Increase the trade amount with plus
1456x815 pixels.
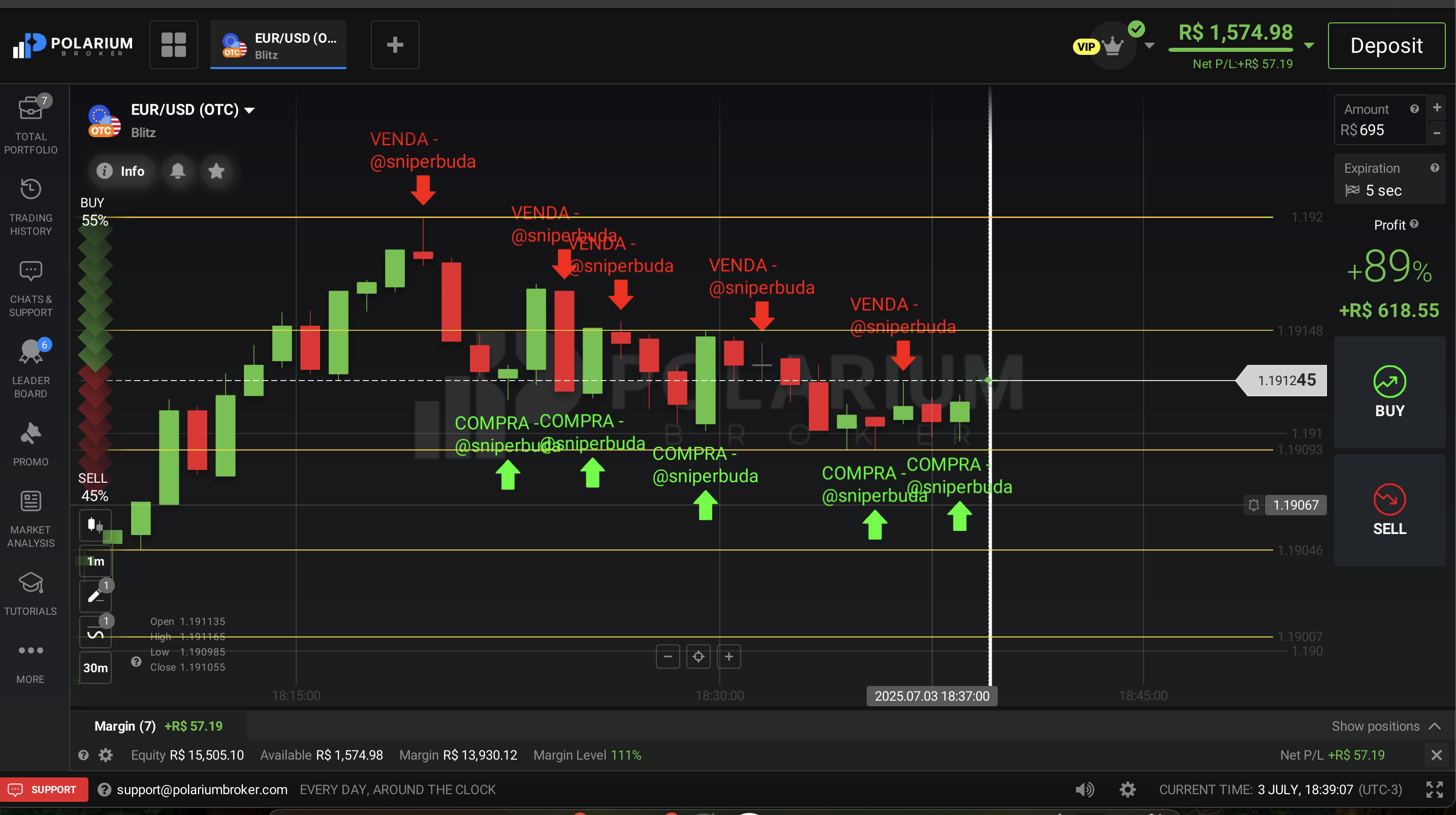(x=1437, y=107)
